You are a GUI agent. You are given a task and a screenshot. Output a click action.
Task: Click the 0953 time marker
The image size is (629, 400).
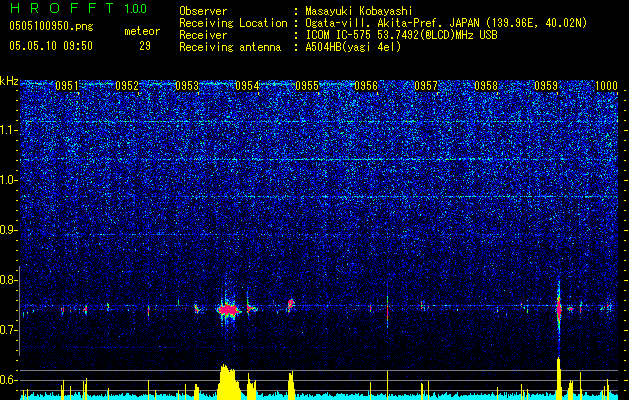(187, 86)
